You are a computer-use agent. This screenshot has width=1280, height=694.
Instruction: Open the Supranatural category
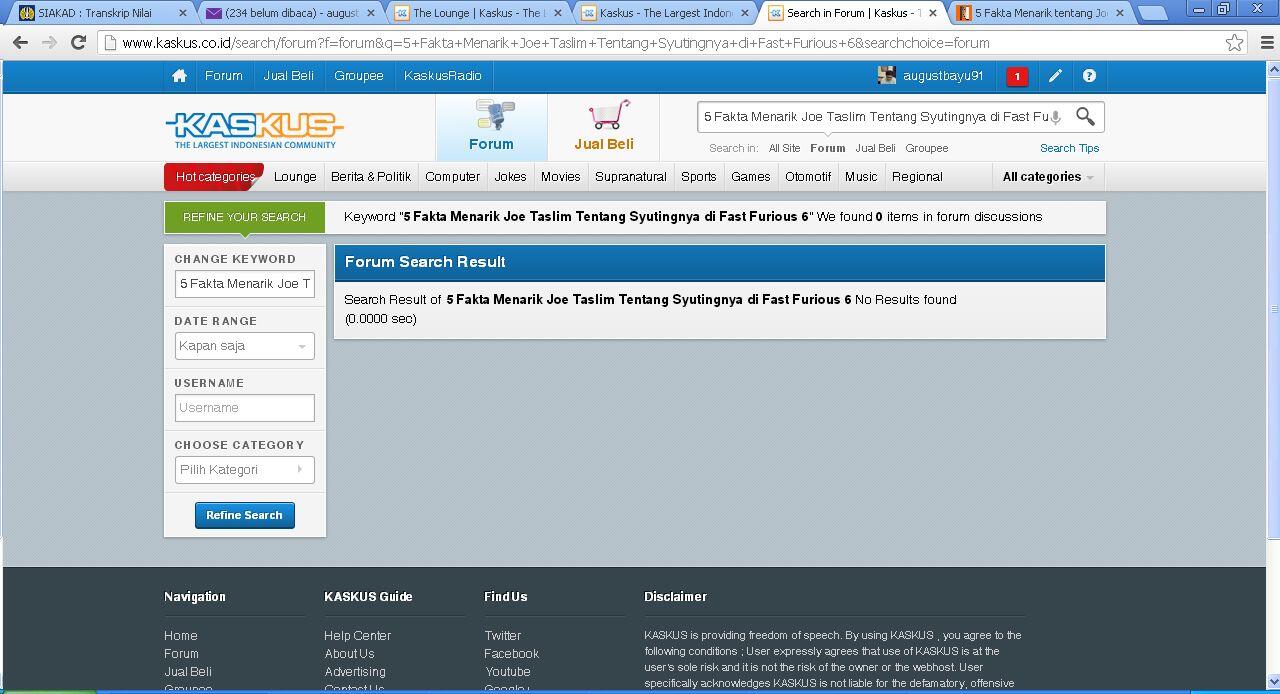point(630,177)
